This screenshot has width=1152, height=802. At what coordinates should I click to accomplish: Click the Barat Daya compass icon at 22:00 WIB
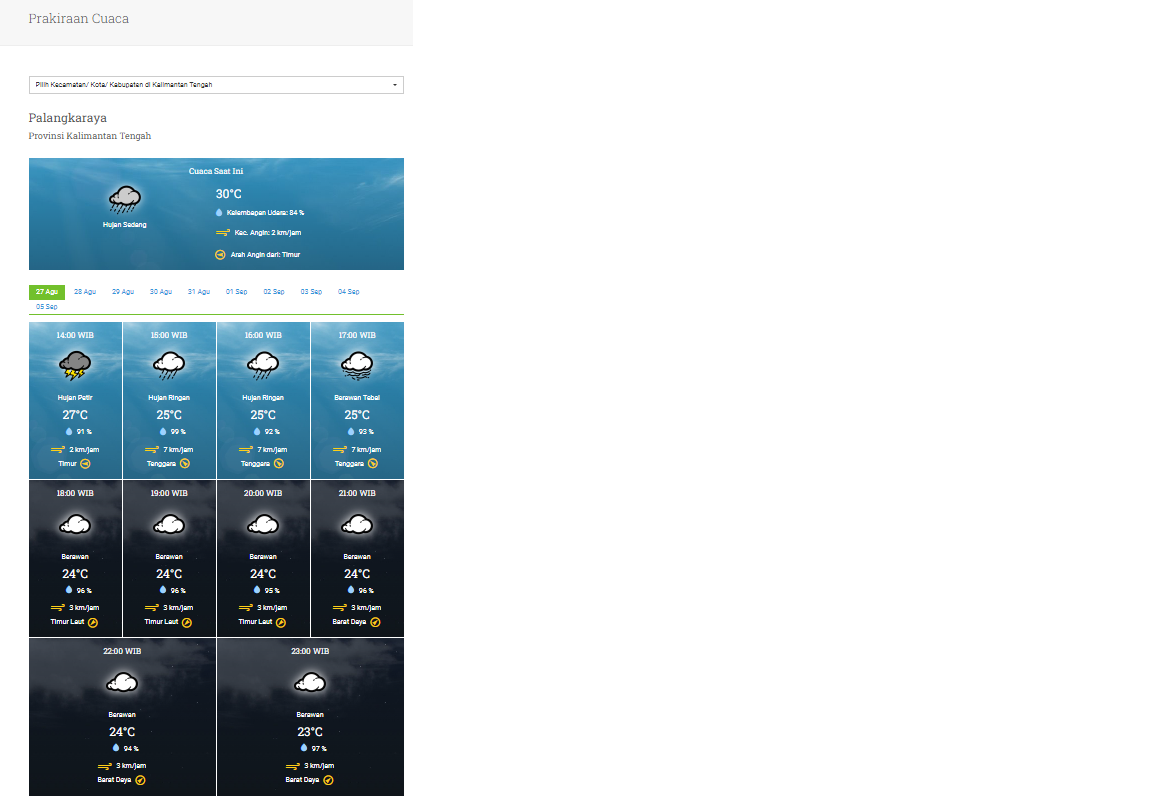coord(140,781)
